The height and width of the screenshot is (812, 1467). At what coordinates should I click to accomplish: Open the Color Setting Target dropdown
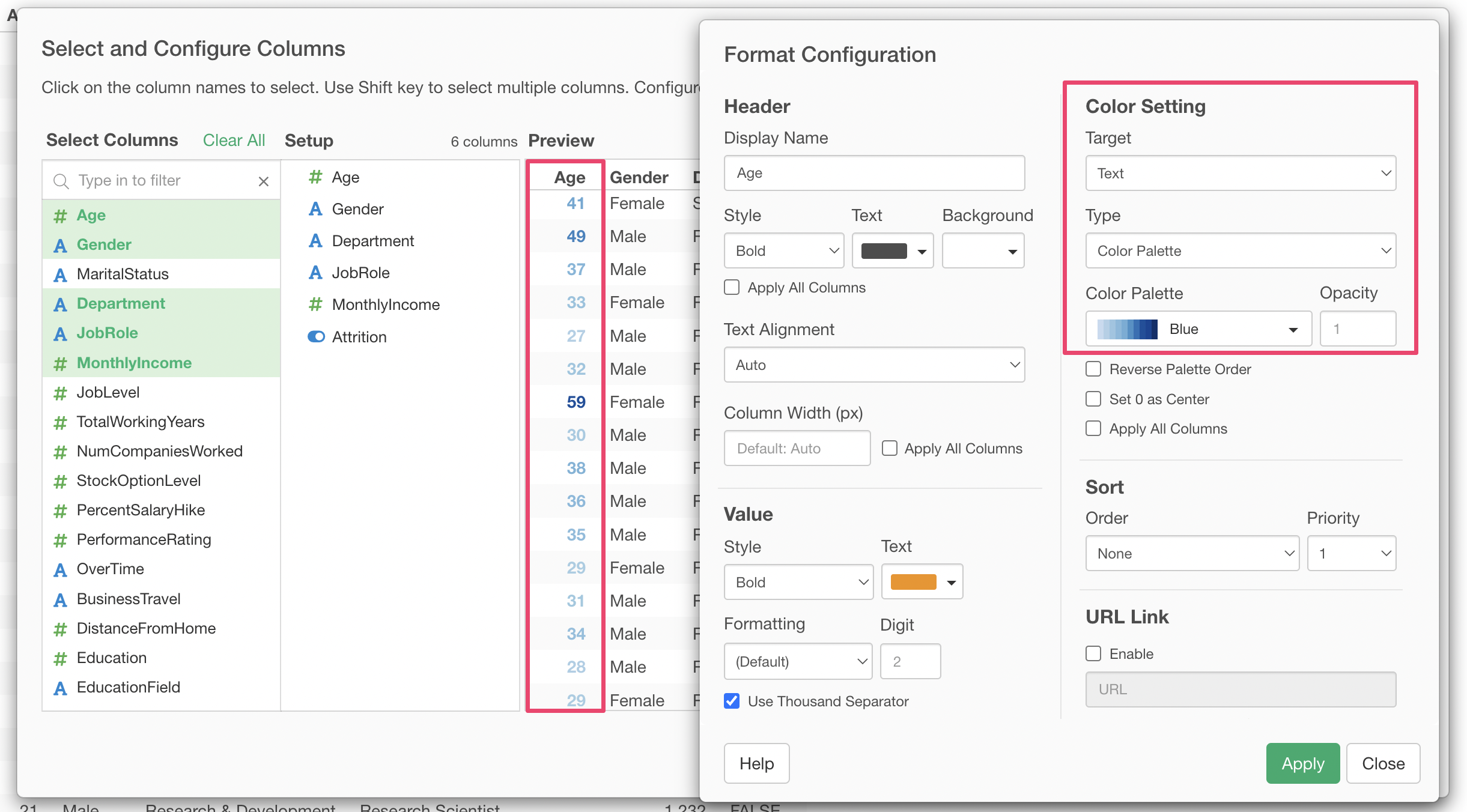click(x=1240, y=174)
